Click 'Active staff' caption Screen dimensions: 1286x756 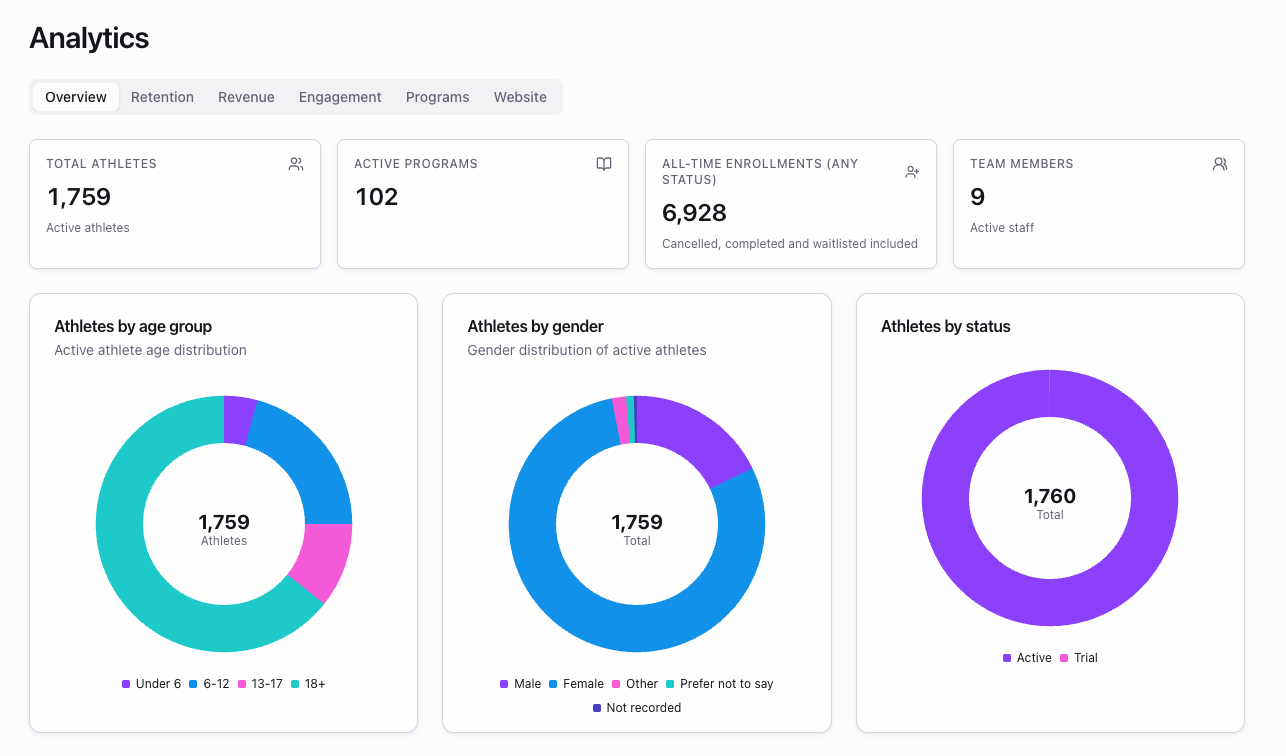point(1002,228)
